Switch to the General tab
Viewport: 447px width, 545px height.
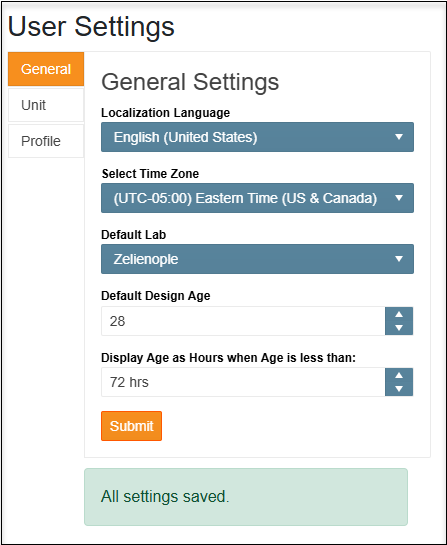46,69
